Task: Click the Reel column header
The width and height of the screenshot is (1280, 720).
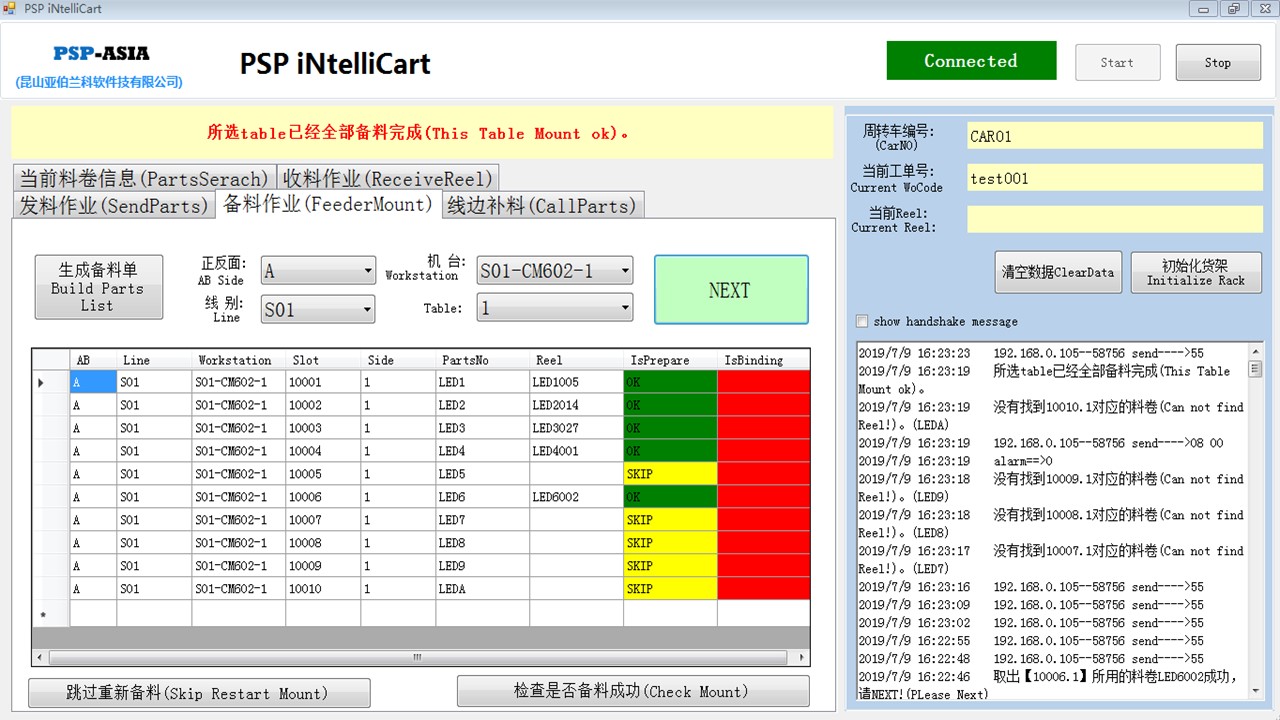Action: pos(576,360)
